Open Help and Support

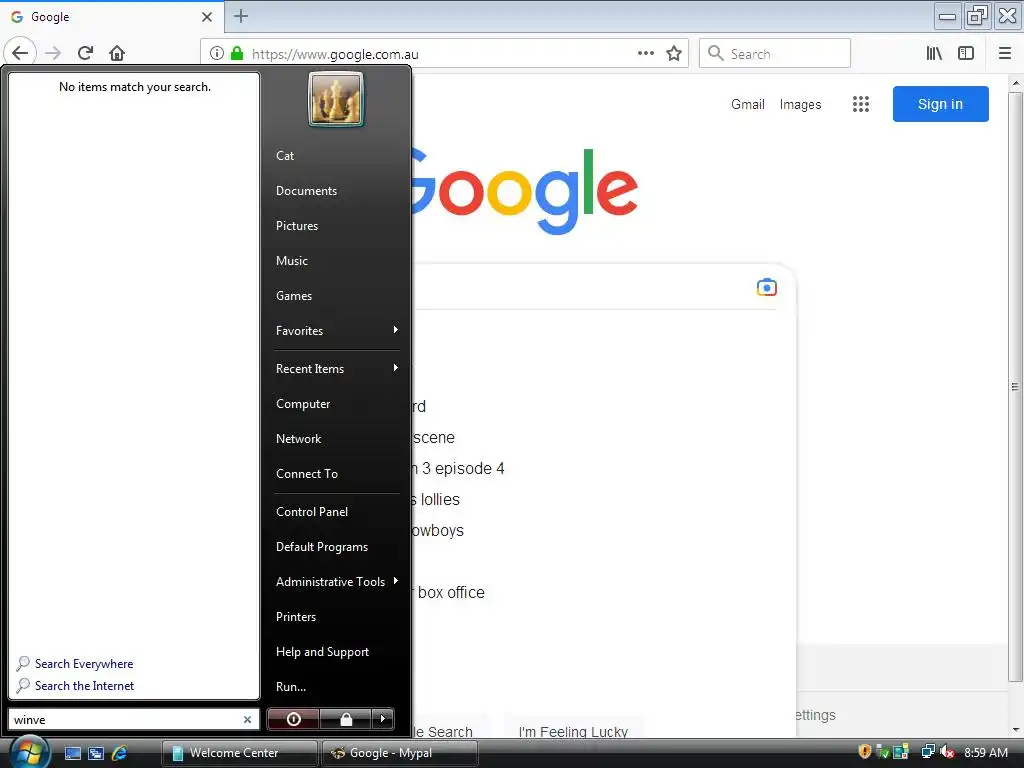(x=322, y=652)
